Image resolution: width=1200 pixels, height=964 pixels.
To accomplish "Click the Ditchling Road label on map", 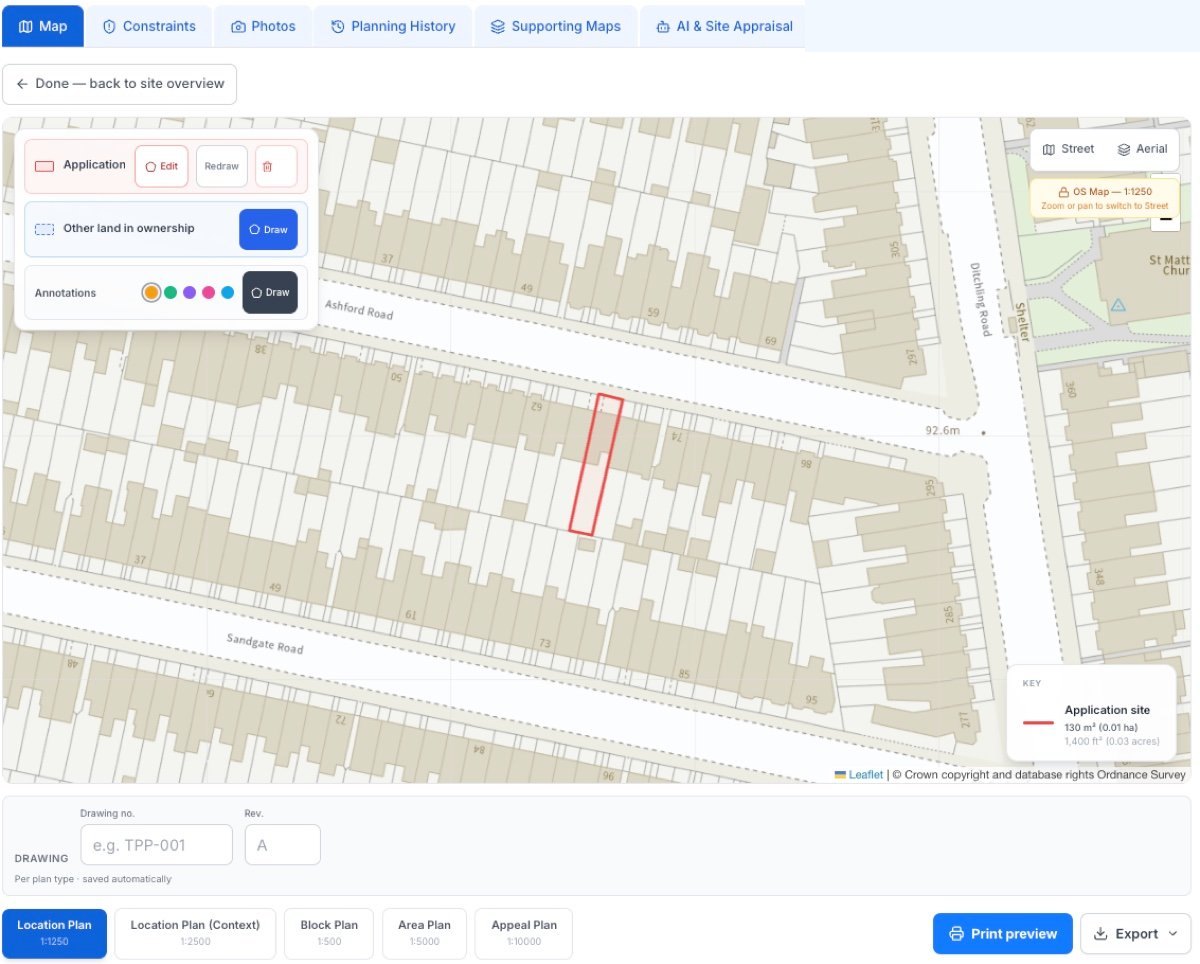I will pos(980,299).
